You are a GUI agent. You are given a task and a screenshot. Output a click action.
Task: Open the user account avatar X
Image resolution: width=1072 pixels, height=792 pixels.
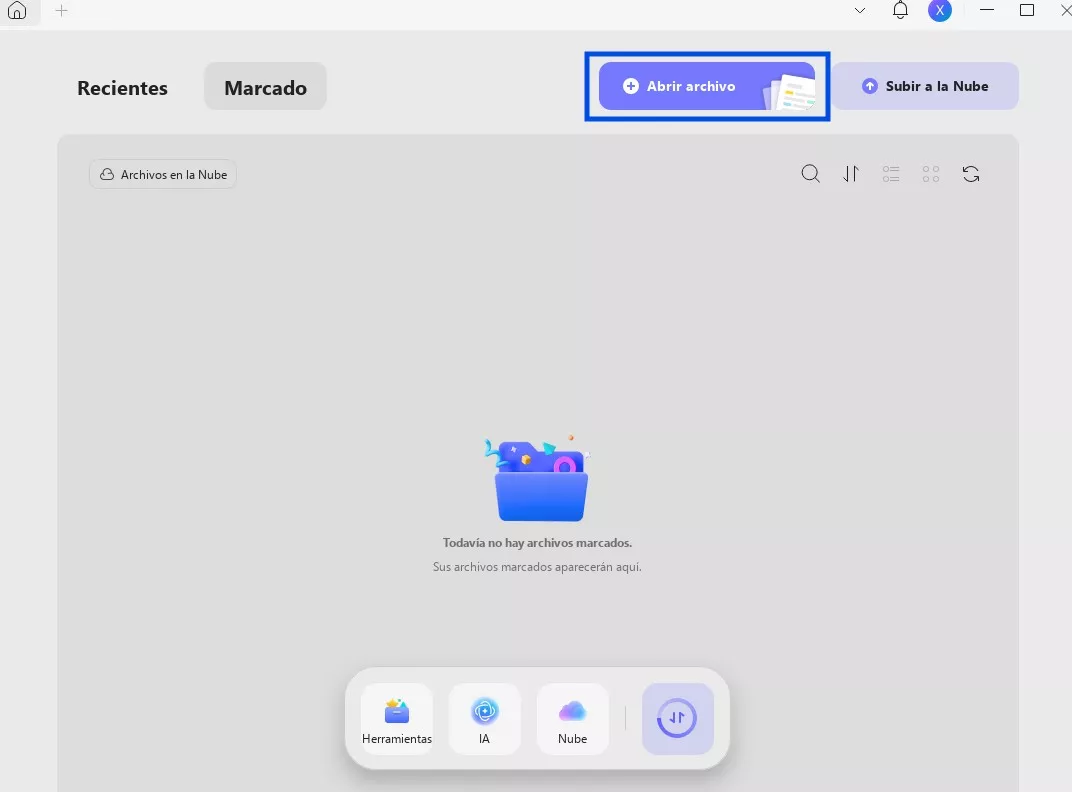tap(940, 10)
